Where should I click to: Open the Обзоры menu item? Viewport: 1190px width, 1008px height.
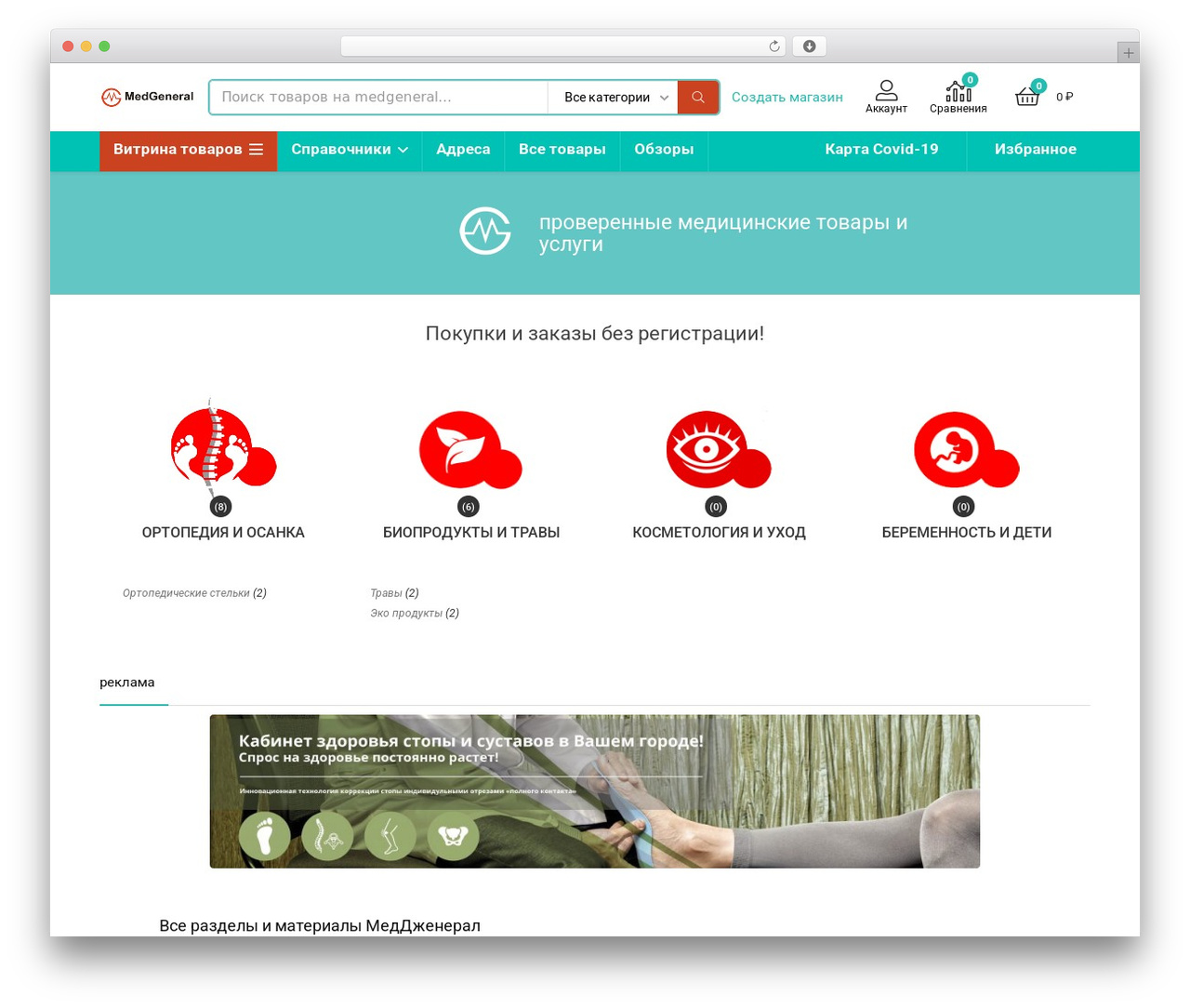pyautogui.click(x=664, y=150)
